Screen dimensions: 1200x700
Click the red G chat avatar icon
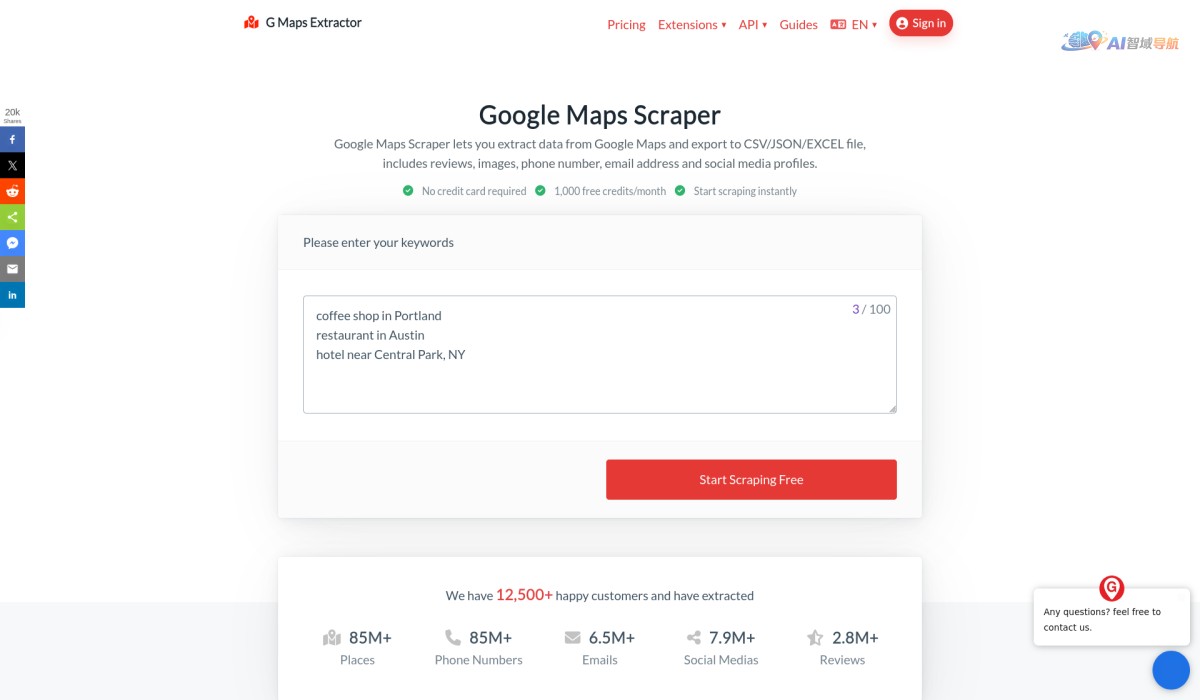[1111, 588]
